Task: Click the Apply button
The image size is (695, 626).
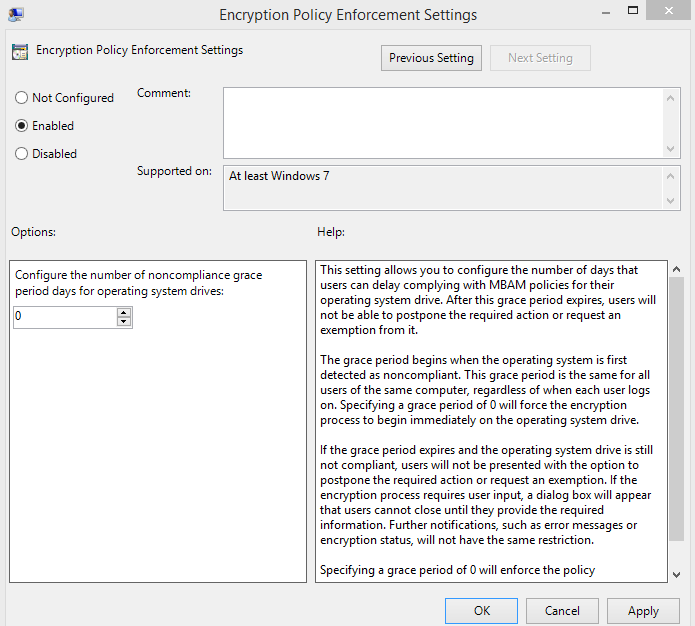Action: pos(643,611)
